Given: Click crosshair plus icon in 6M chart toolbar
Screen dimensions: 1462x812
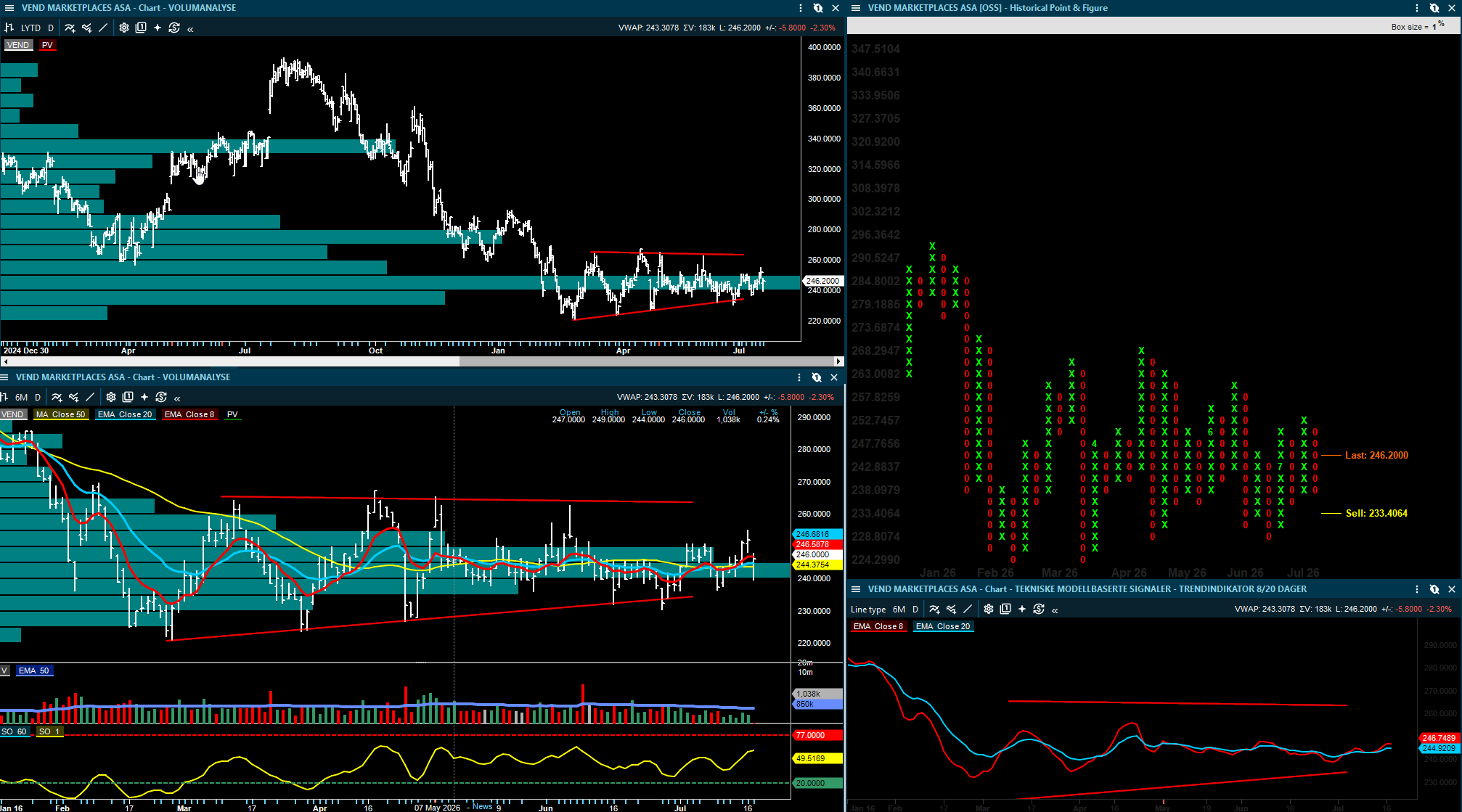Looking at the screenshot, I should tap(144, 397).
